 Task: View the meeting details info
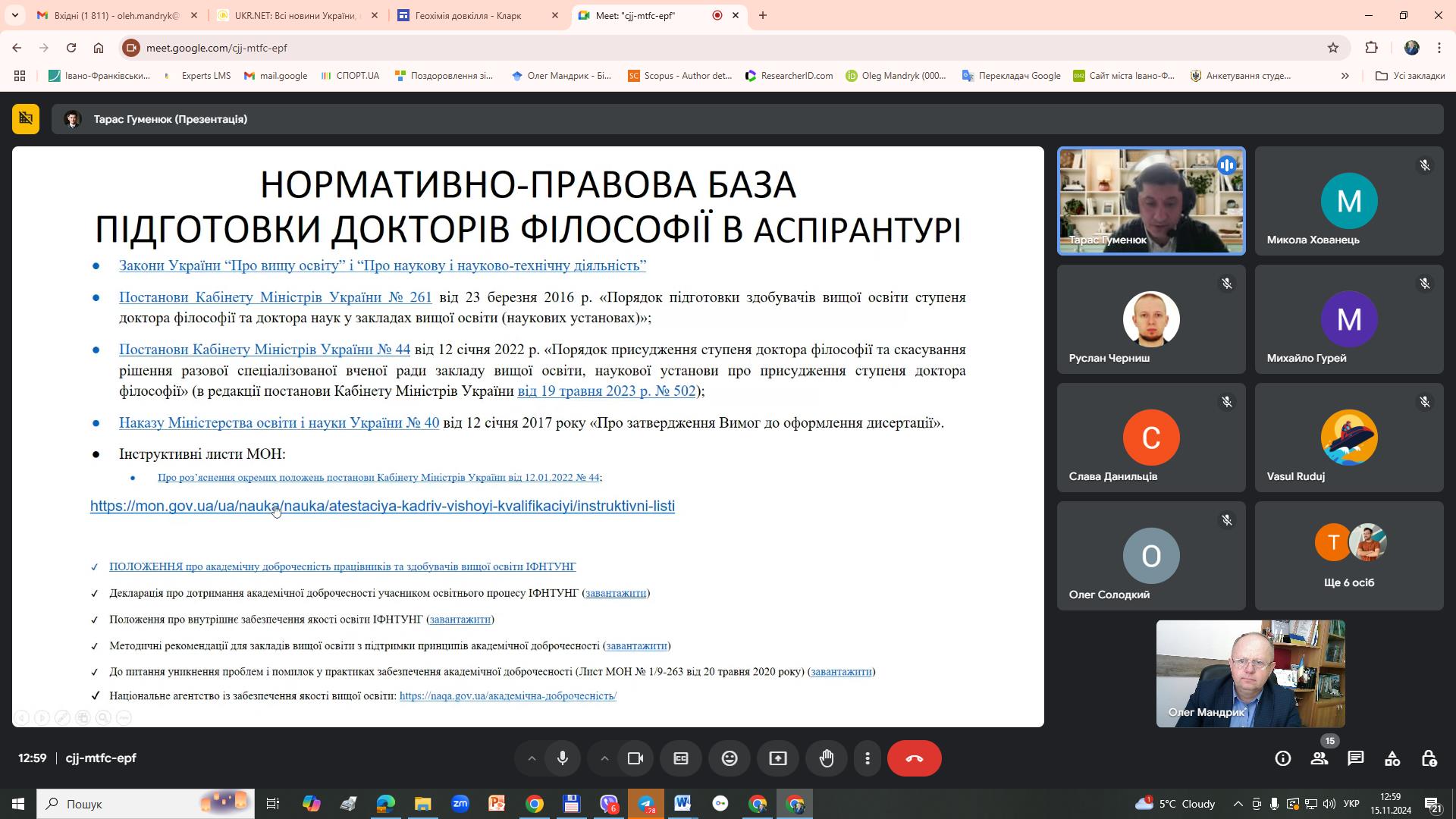coord(1283,758)
